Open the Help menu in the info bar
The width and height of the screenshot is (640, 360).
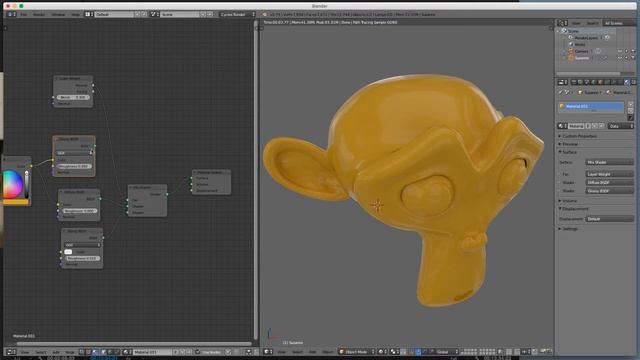click(x=76, y=14)
